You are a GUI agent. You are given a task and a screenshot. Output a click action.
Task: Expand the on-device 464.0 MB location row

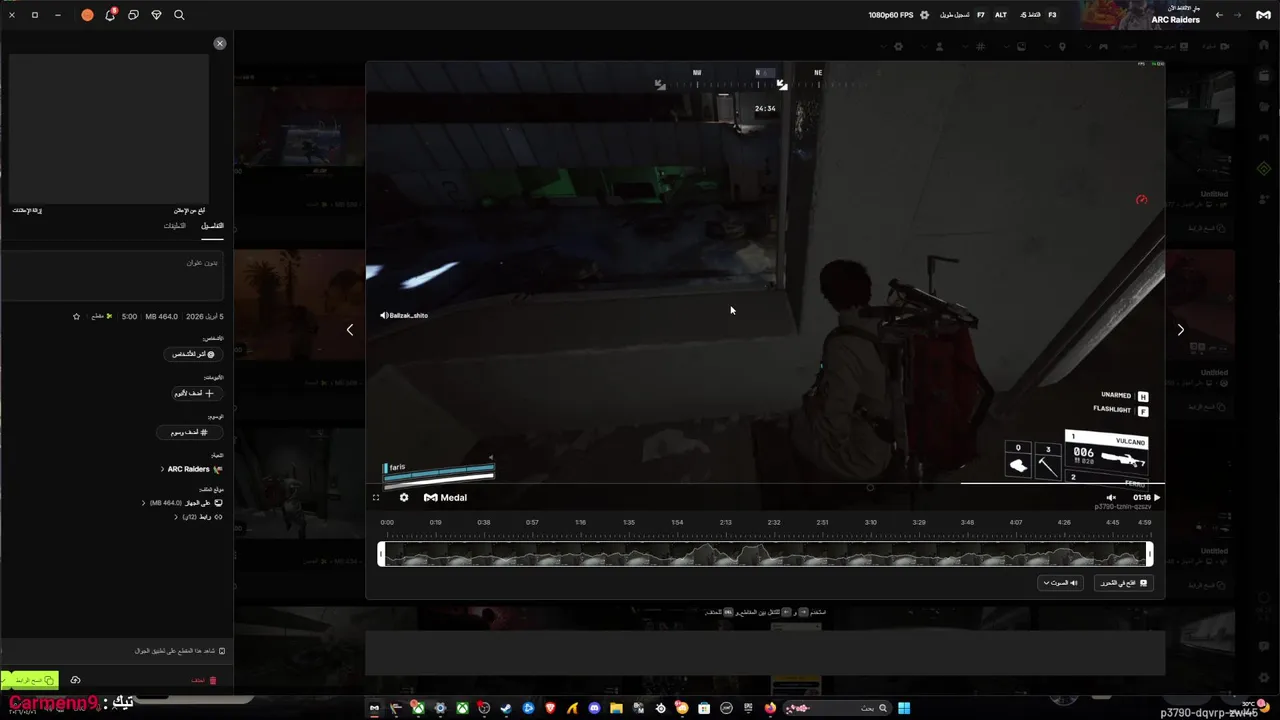point(183,503)
